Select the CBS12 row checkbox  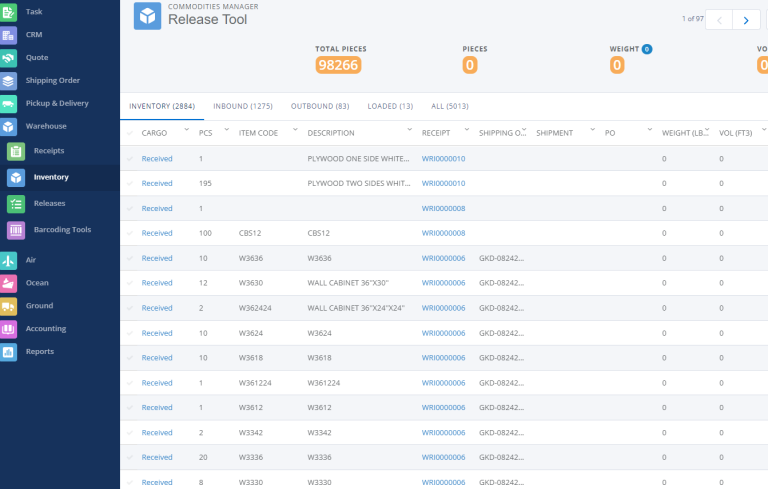(130, 233)
